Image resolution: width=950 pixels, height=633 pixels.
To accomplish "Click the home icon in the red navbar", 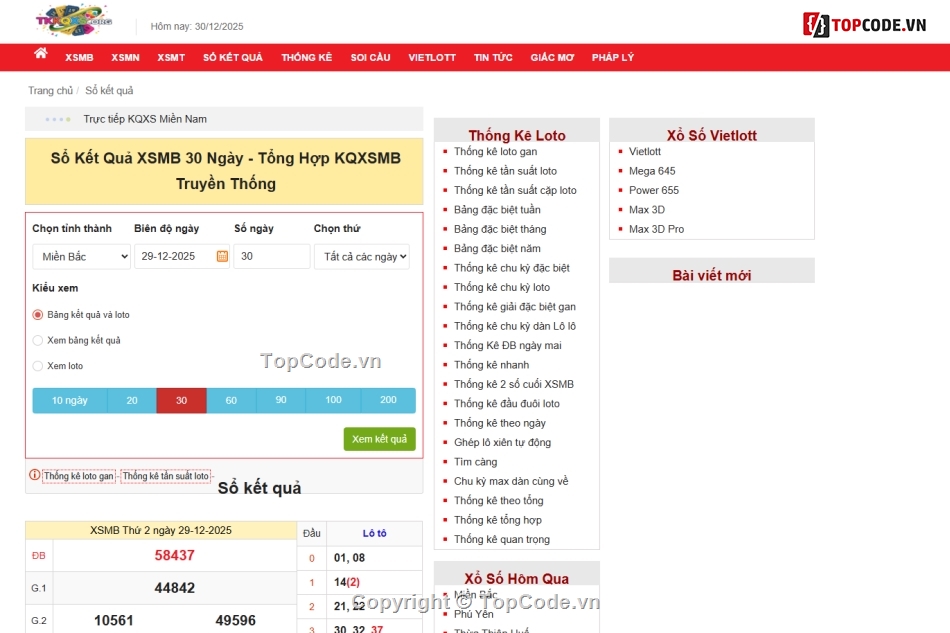I will pyautogui.click(x=40, y=57).
